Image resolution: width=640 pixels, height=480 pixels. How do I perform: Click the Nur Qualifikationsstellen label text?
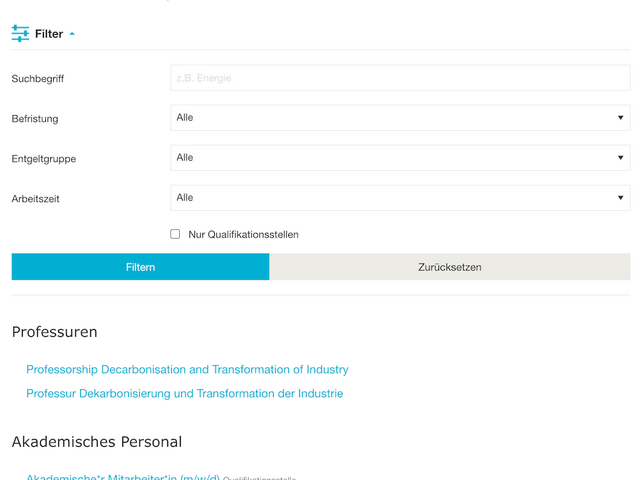[x=243, y=234]
